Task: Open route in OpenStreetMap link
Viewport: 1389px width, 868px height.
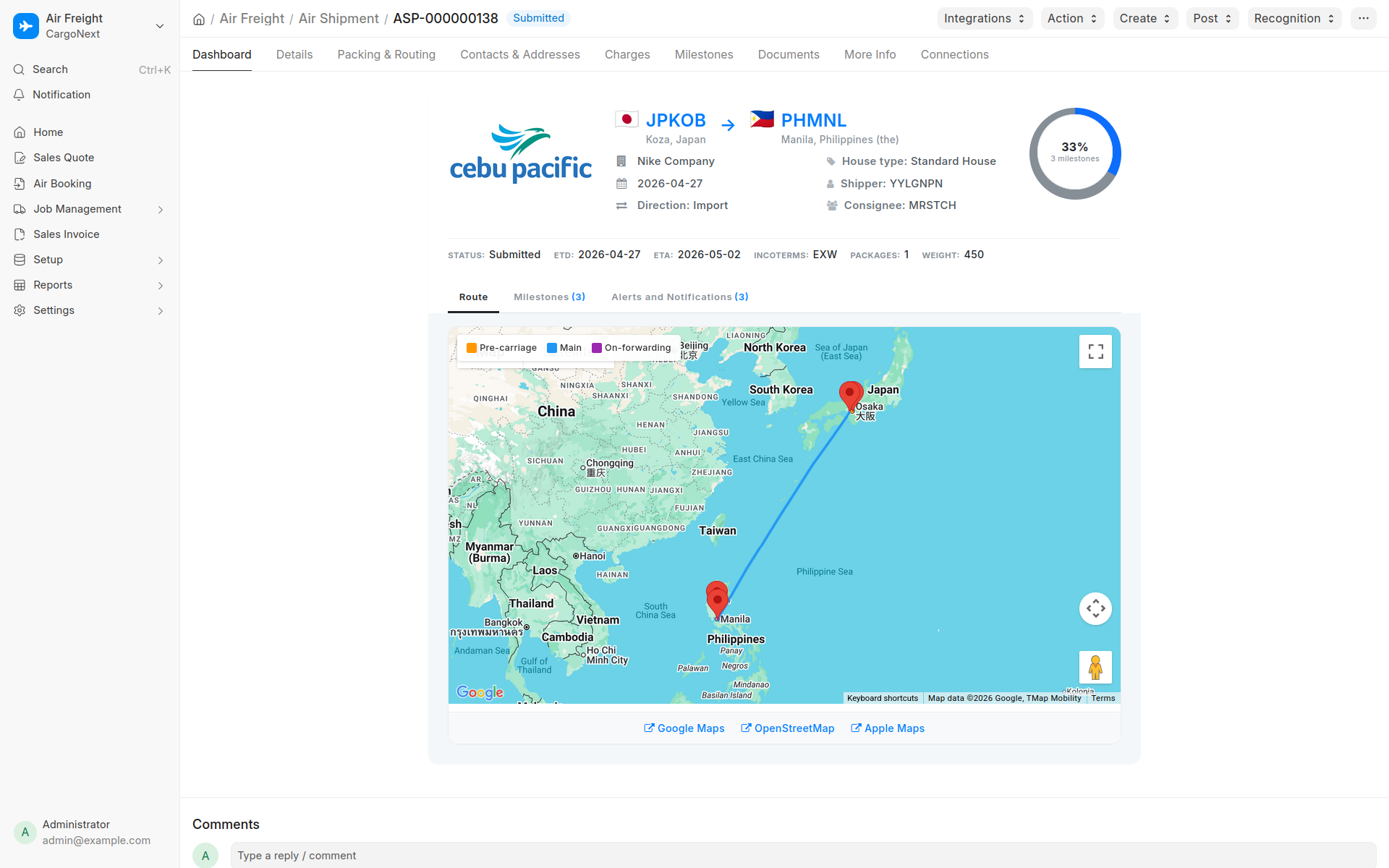Action: (787, 728)
